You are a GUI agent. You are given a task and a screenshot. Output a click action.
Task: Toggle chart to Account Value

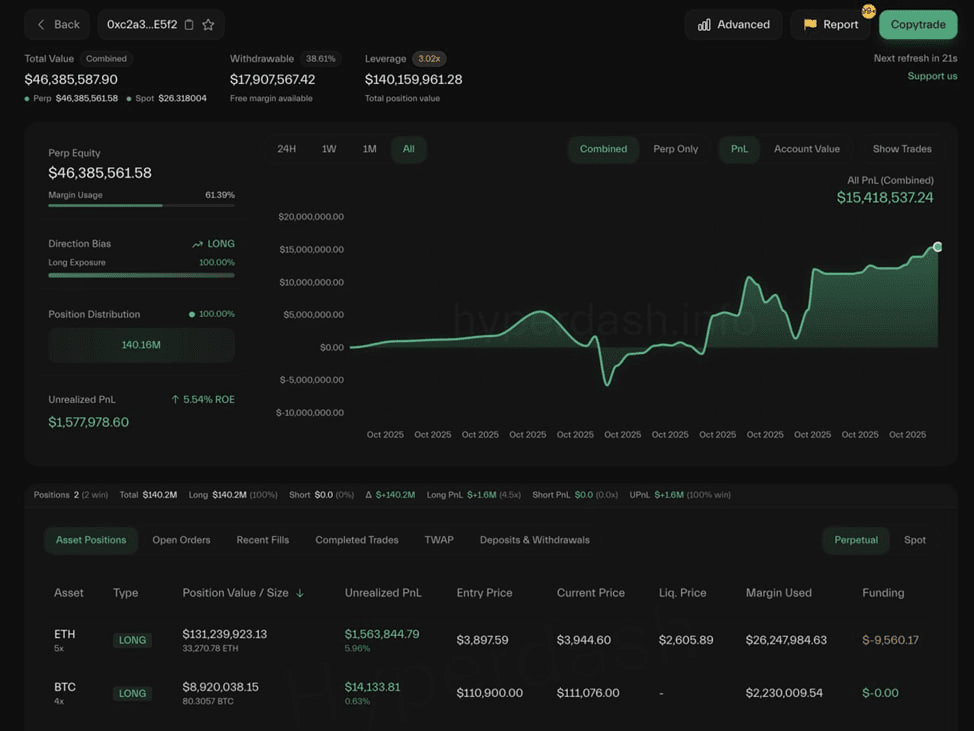click(x=806, y=149)
